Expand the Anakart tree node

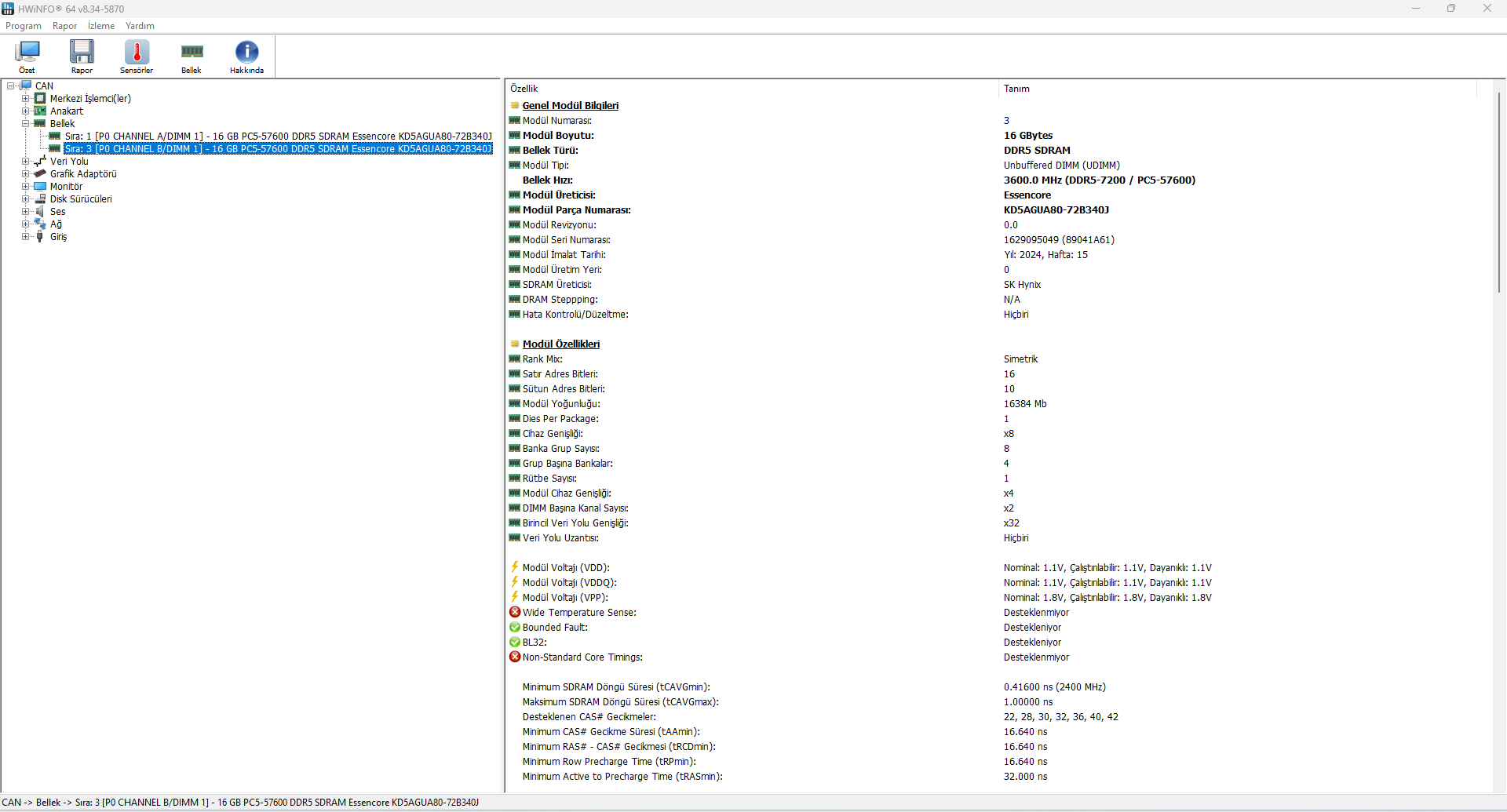click(x=25, y=111)
